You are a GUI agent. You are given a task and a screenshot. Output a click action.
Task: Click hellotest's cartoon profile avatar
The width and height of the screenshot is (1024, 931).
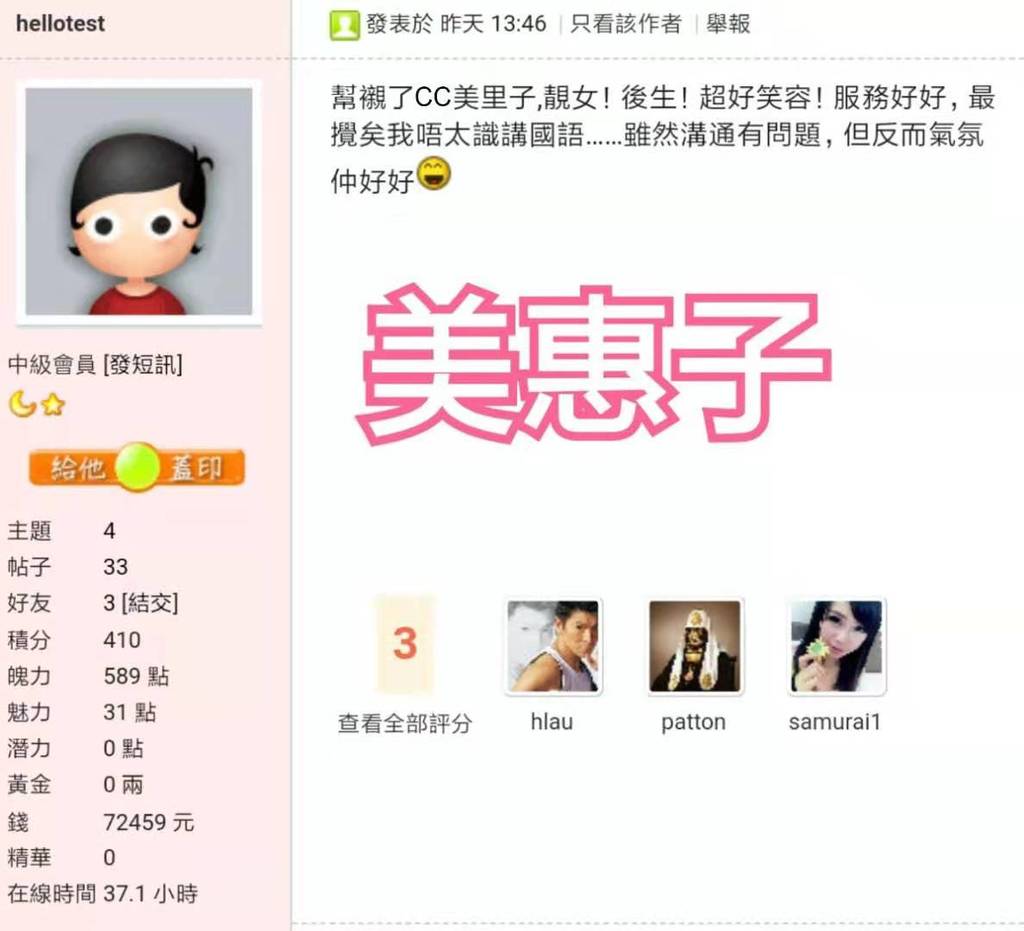tap(138, 202)
